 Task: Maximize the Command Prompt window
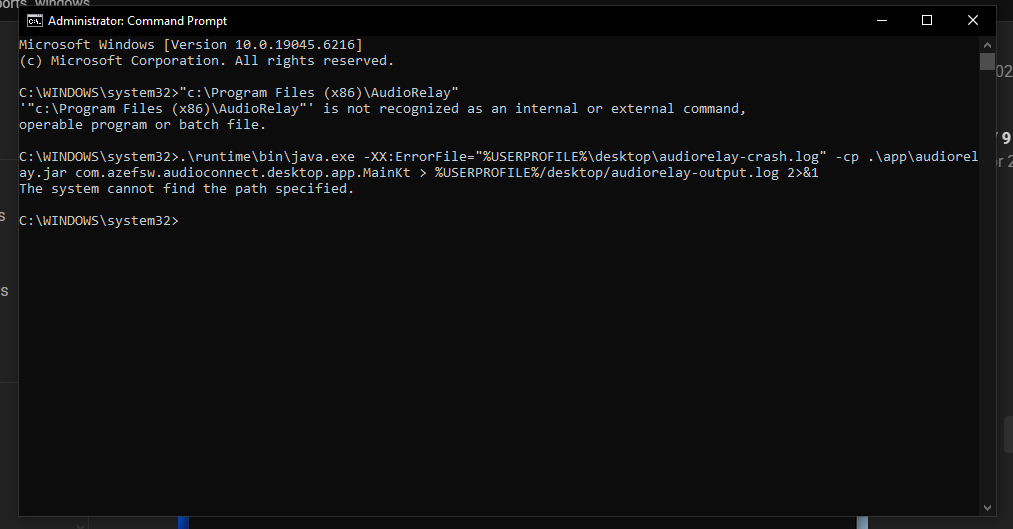(x=927, y=20)
